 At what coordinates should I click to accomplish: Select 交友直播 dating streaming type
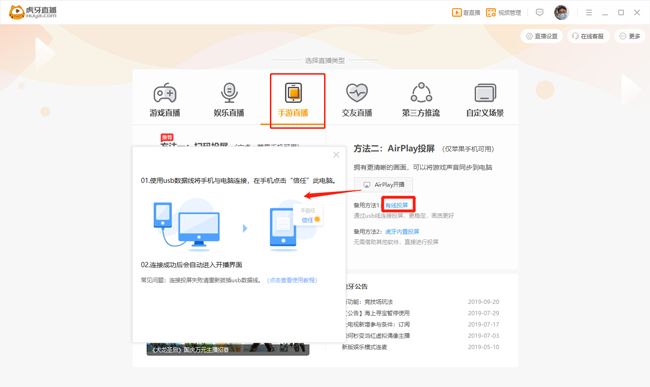(x=357, y=100)
